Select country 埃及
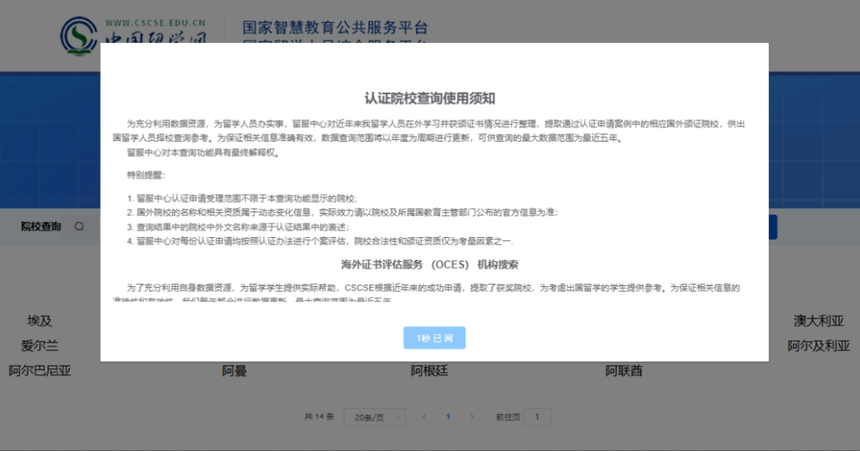The image size is (860, 451). [39, 321]
